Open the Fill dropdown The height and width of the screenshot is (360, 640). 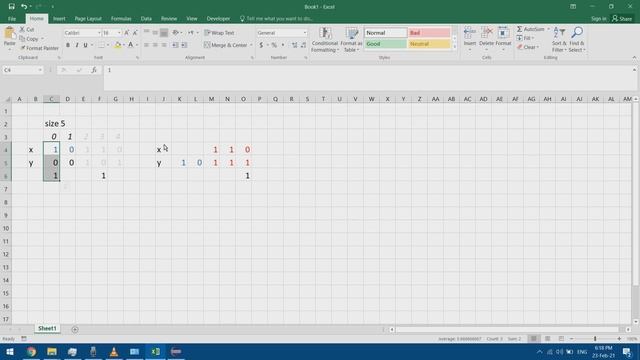tap(525, 38)
